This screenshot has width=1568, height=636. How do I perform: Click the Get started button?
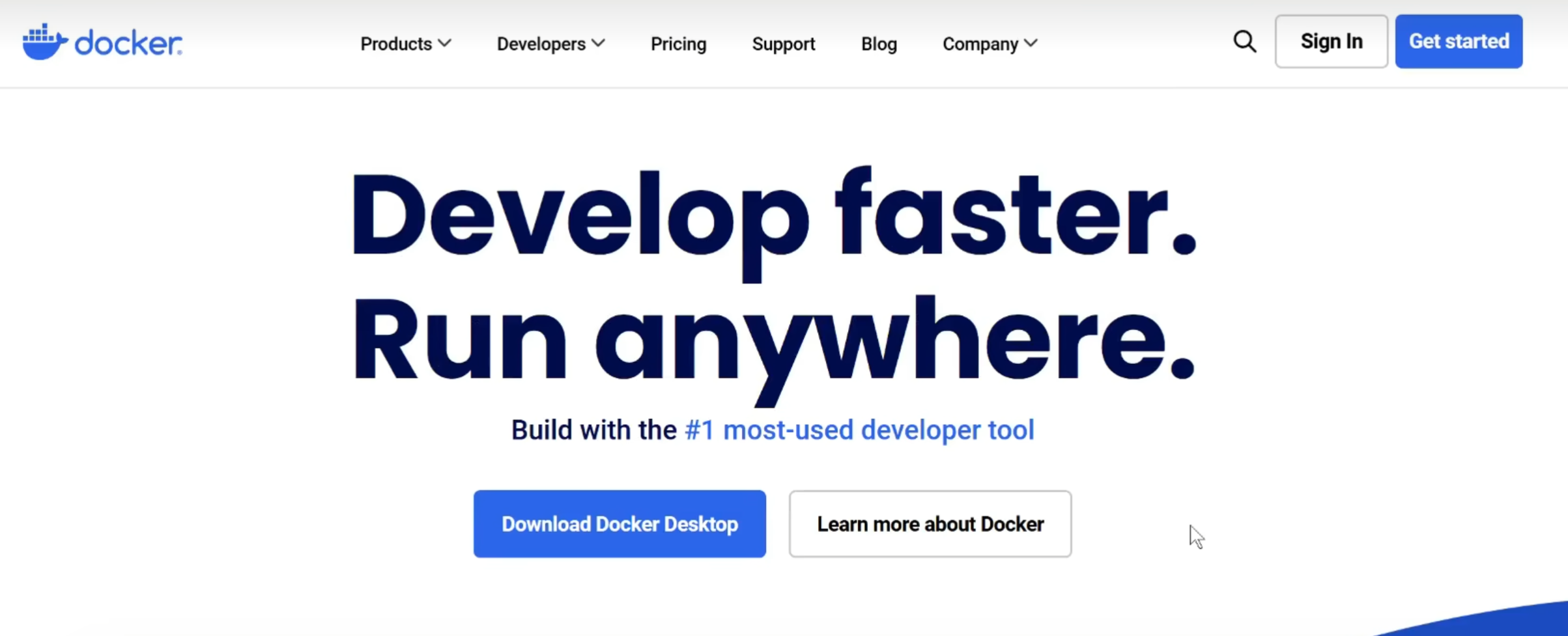pyautogui.click(x=1459, y=41)
